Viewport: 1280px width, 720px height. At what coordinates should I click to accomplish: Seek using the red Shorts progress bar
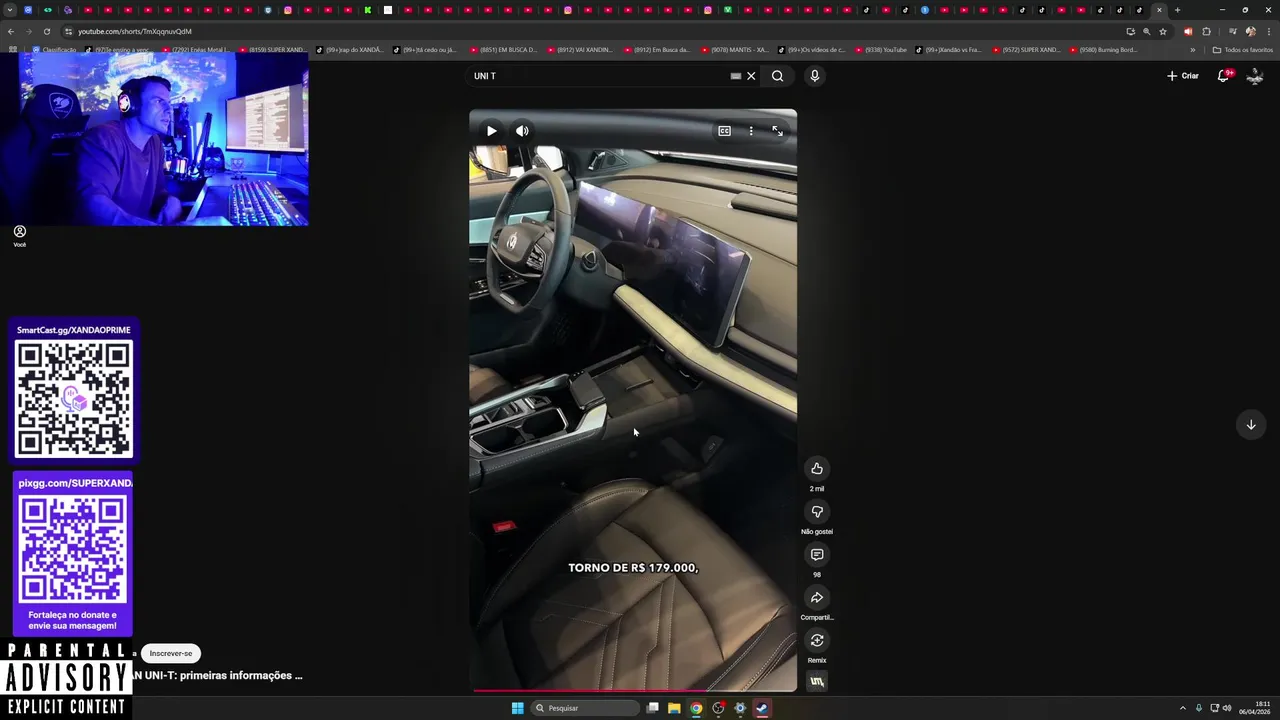click(x=633, y=690)
